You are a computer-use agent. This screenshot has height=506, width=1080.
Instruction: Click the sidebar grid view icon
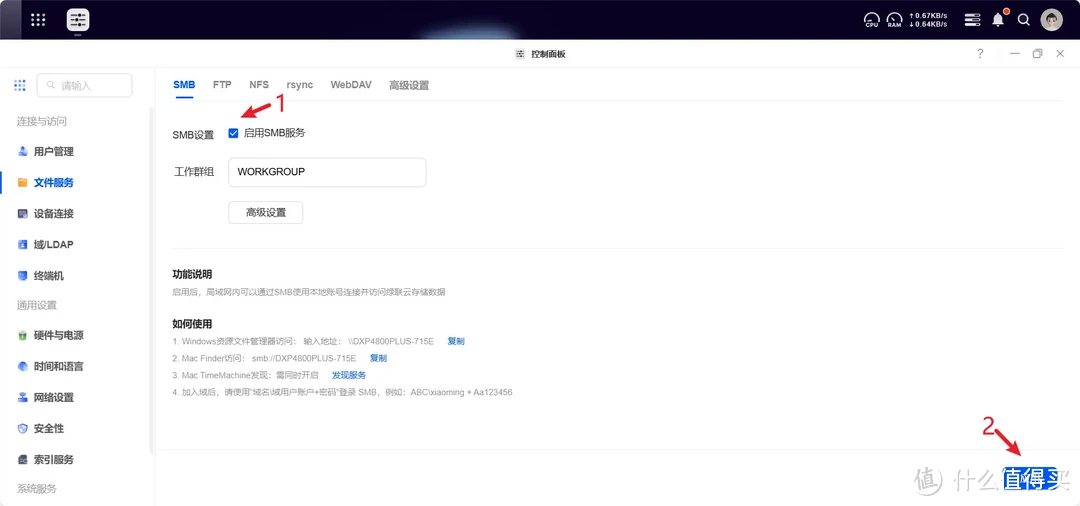pos(20,85)
